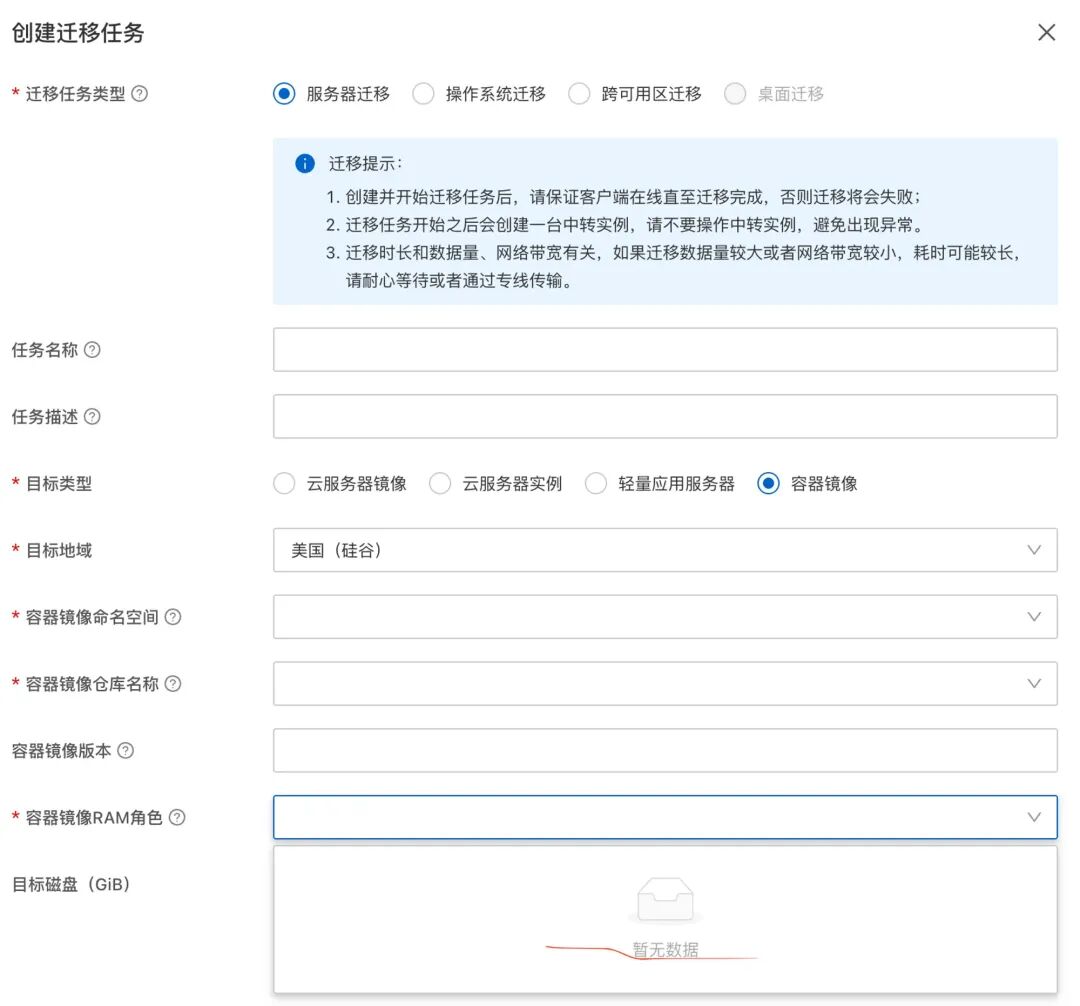Choose 云服务器实例 as target type

pyautogui.click(x=439, y=483)
